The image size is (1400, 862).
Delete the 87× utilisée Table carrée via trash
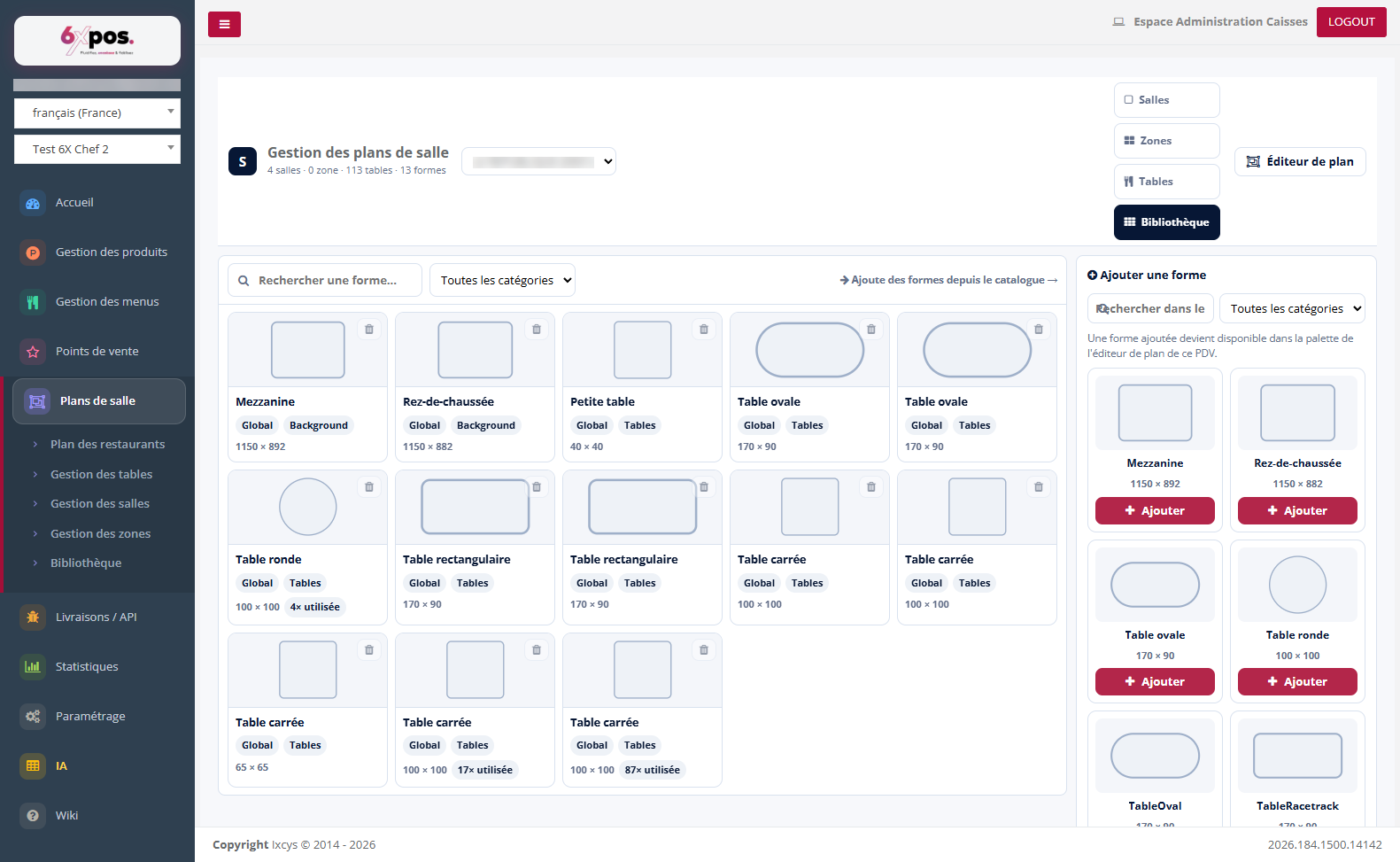point(704,650)
